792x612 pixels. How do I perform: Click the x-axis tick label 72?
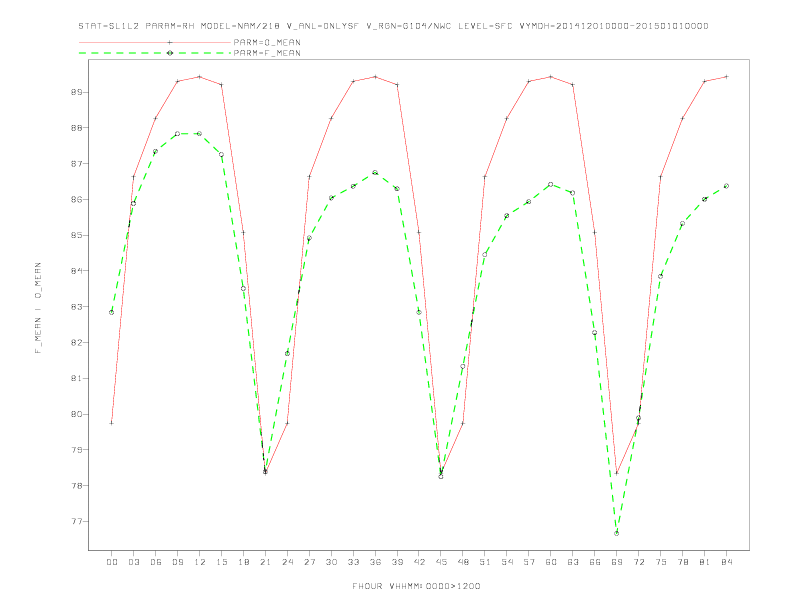pyautogui.click(x=638, y=562)
